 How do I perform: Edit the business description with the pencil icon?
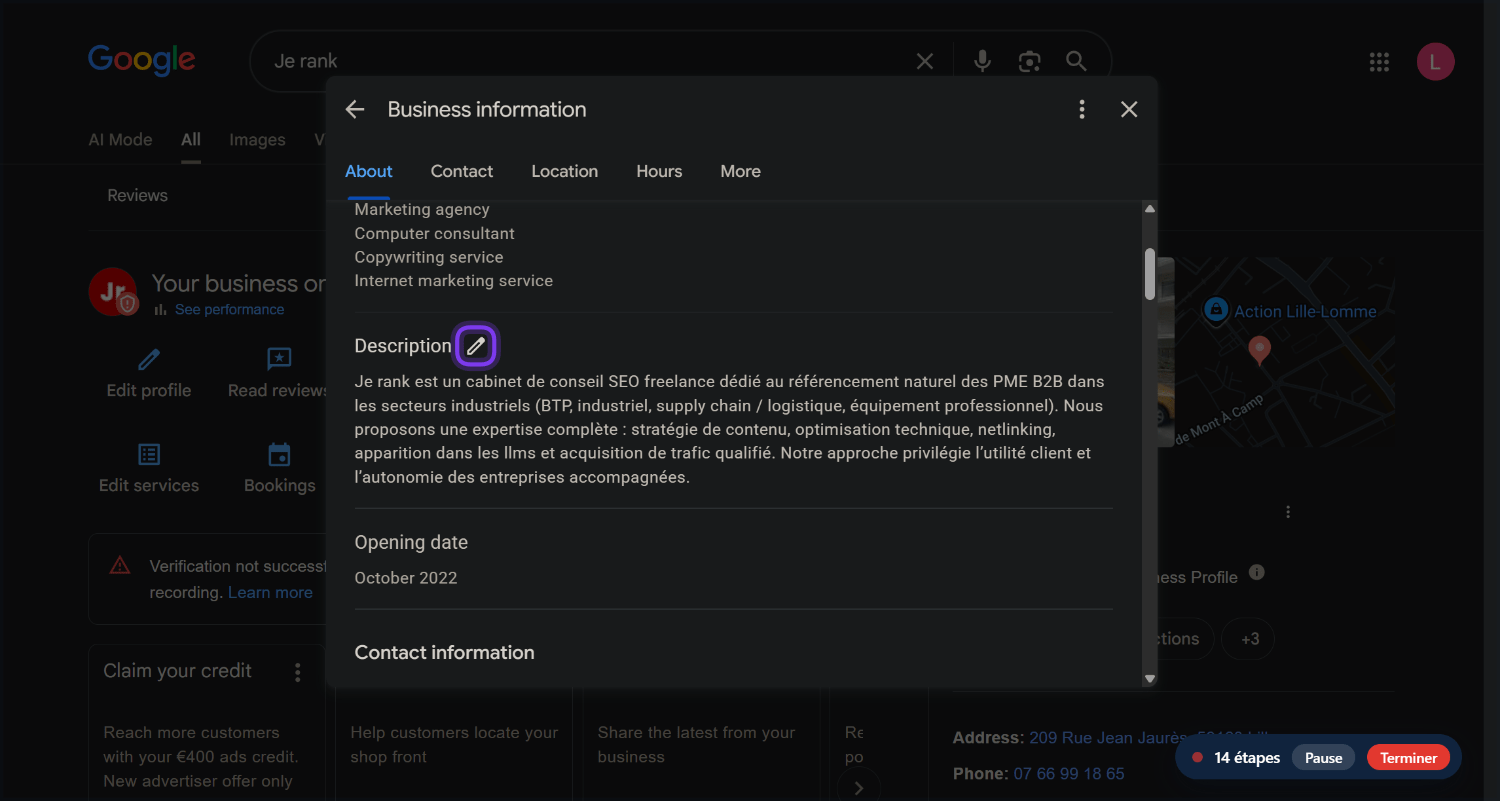(x=476, y=346)
